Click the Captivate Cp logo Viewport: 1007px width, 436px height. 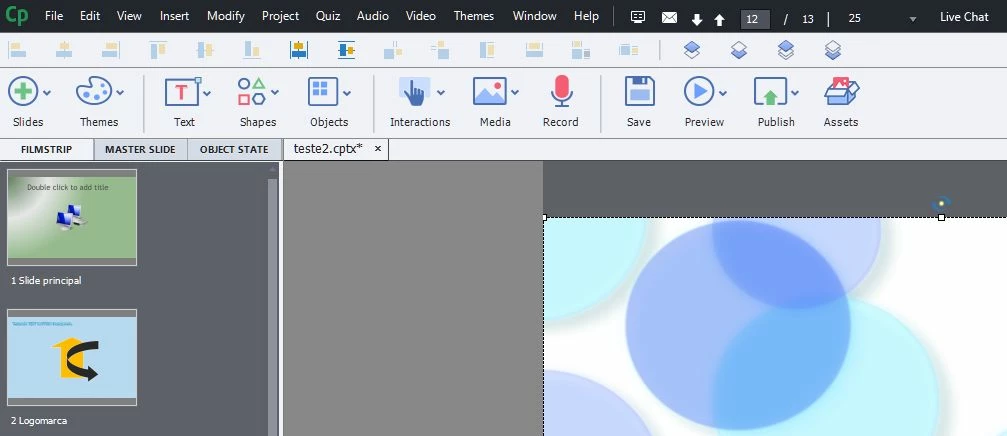(x=17, y=16)
